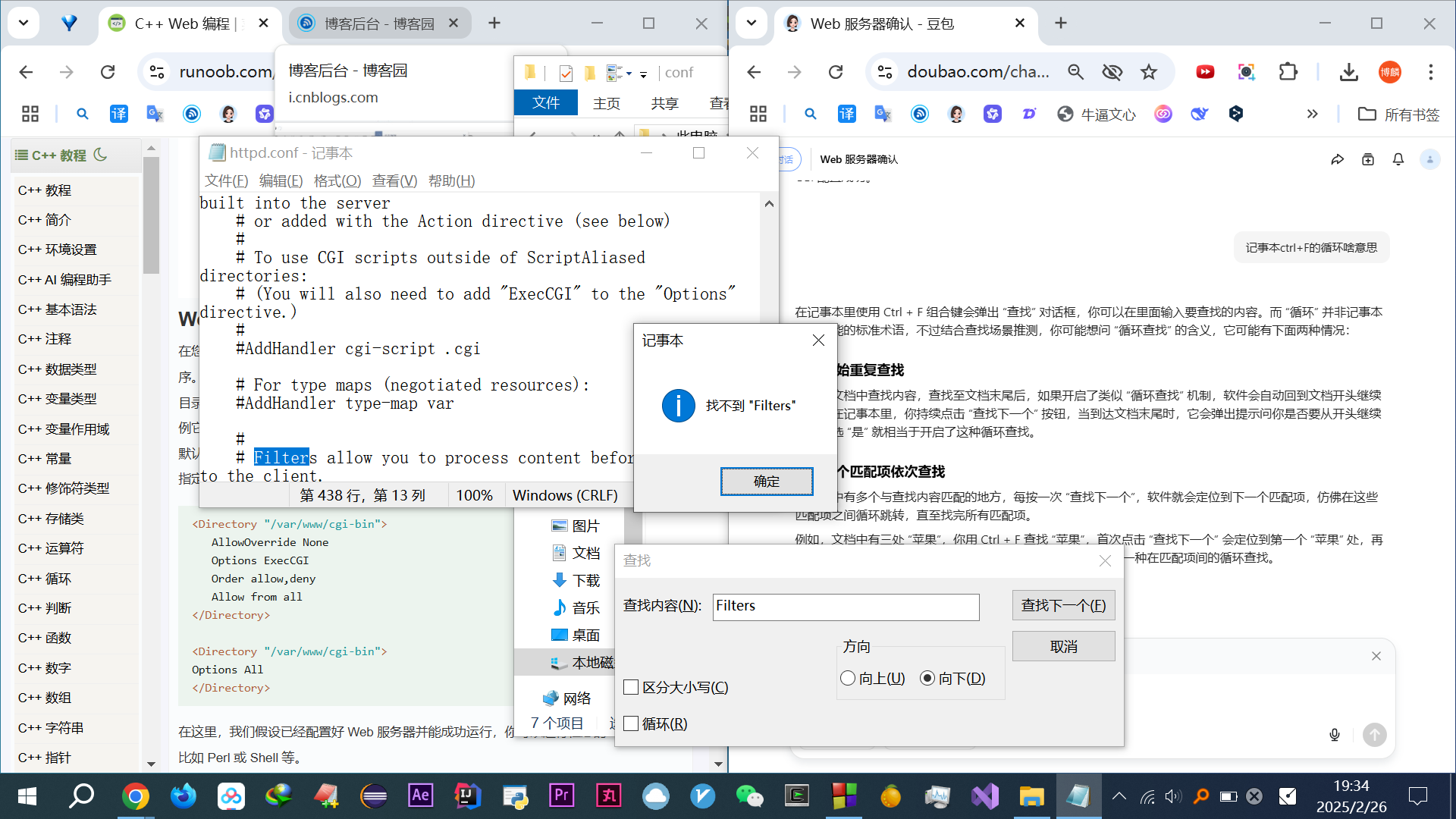
Task: Switch to the 共享 ribbon tab
Action: 664,103
